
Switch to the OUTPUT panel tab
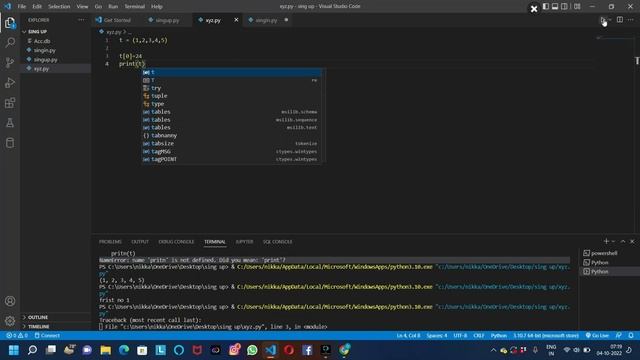(140, 242)
